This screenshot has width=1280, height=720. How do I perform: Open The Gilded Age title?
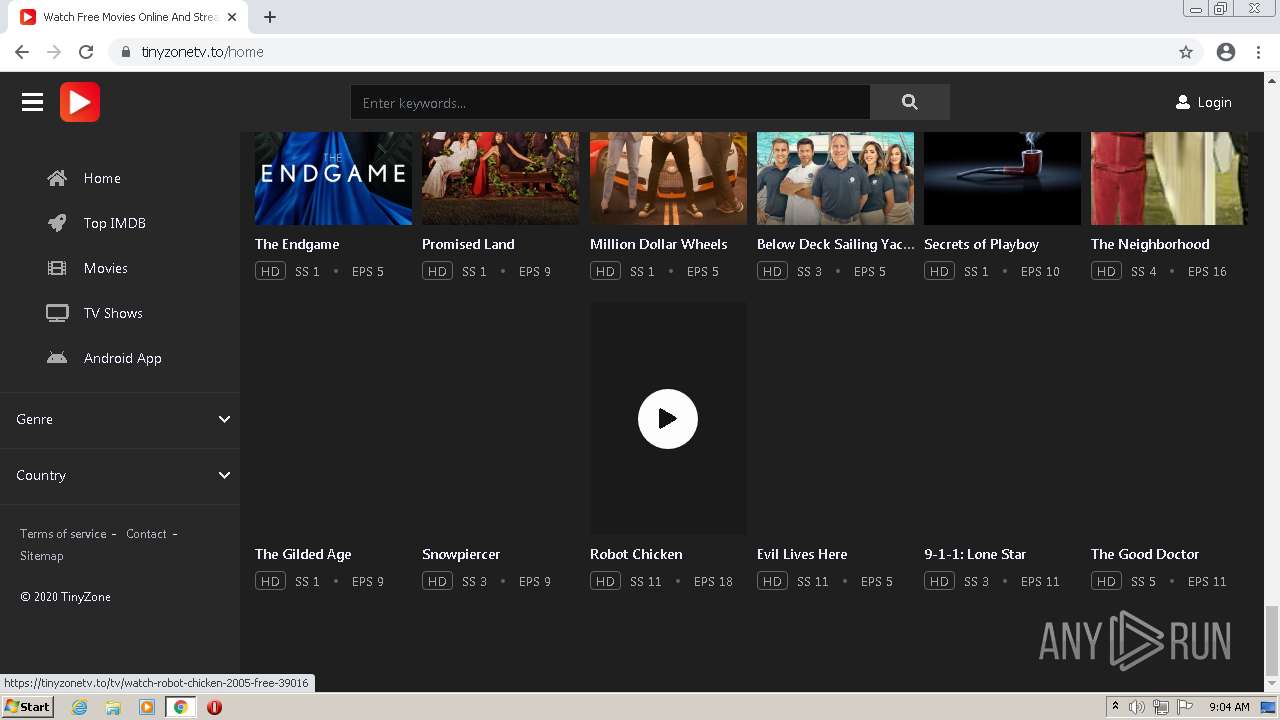303,554
